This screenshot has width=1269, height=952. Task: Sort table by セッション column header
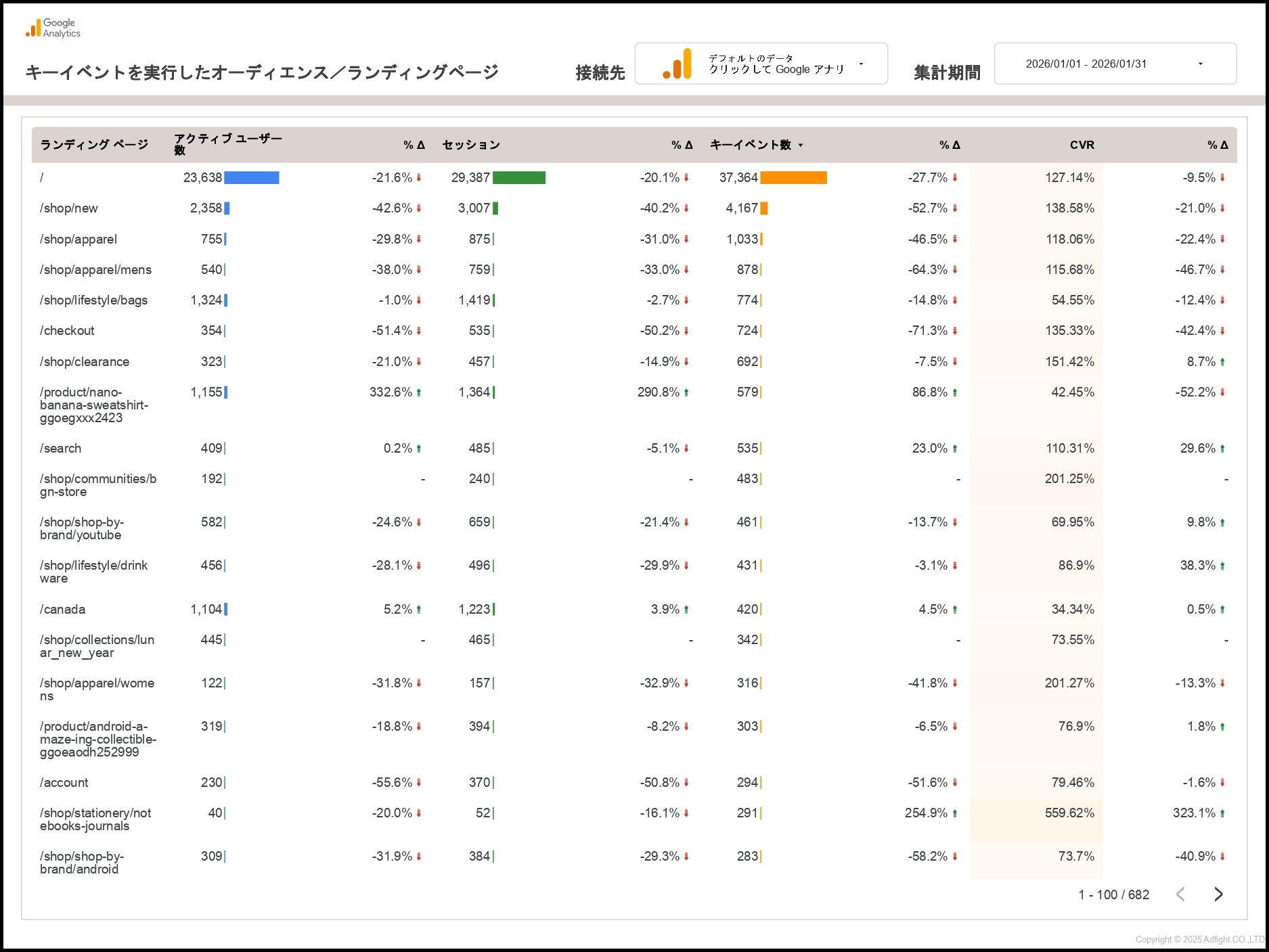point(471,145)
